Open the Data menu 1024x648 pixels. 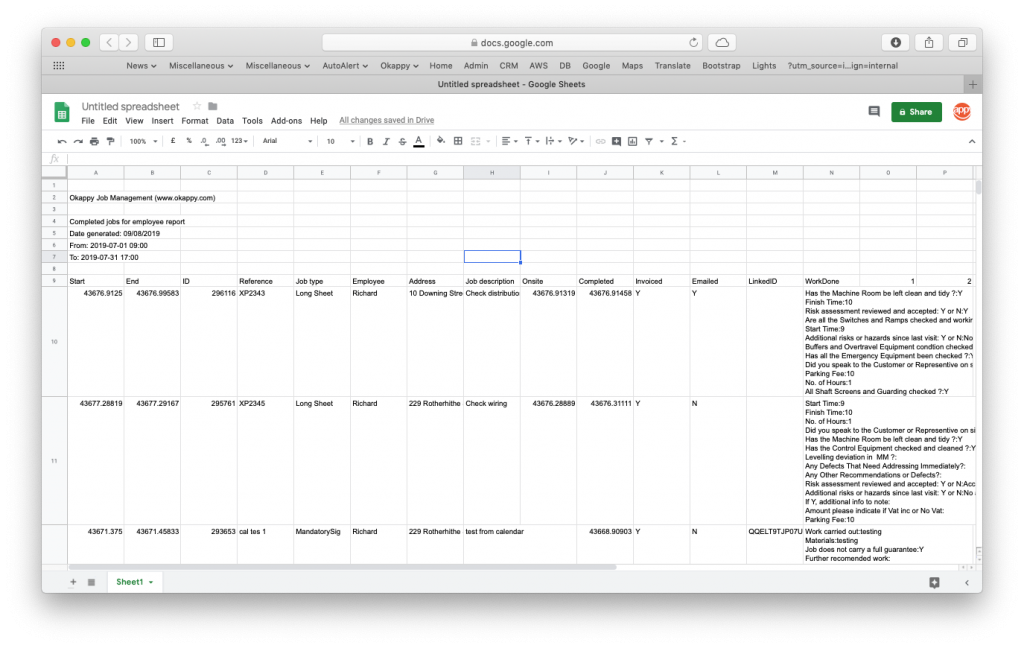pos(225,121)
